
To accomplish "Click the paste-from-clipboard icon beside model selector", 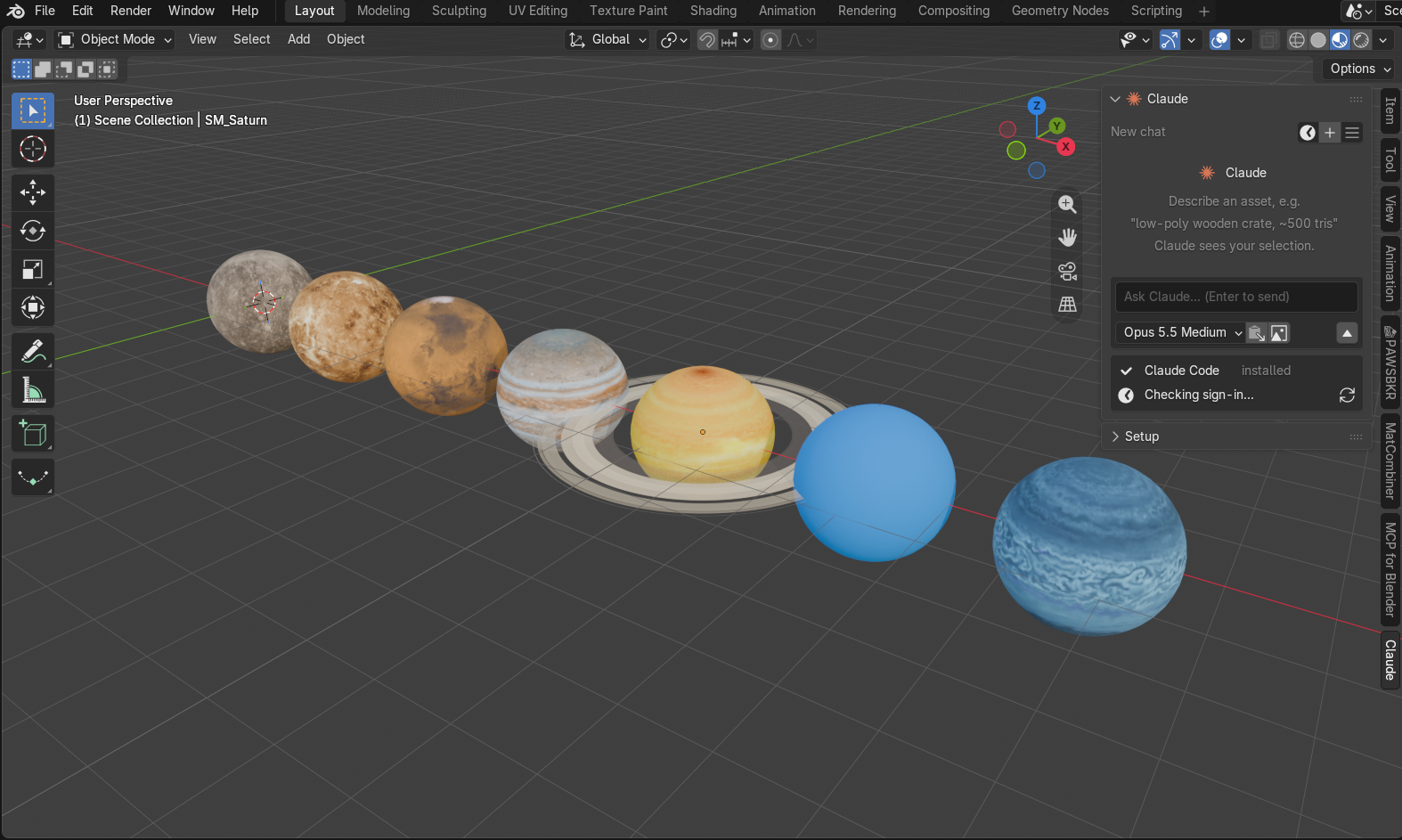I will pyautogui.click(x=1256, y=332).
